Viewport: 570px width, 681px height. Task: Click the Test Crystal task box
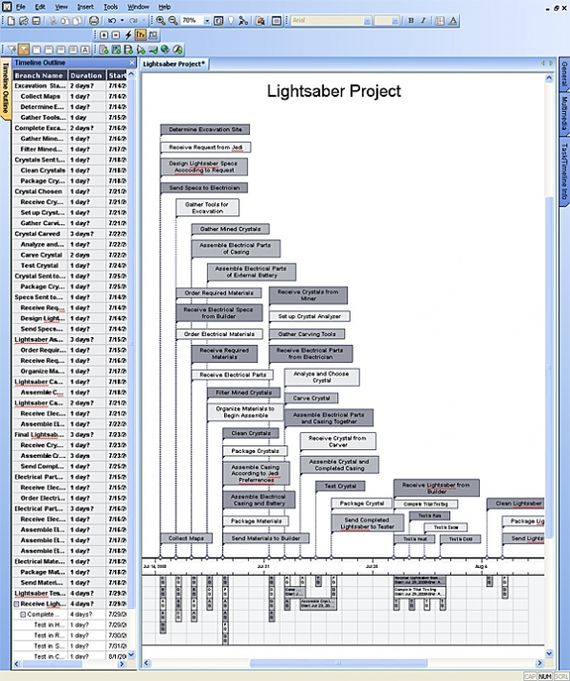click(340, 486)
